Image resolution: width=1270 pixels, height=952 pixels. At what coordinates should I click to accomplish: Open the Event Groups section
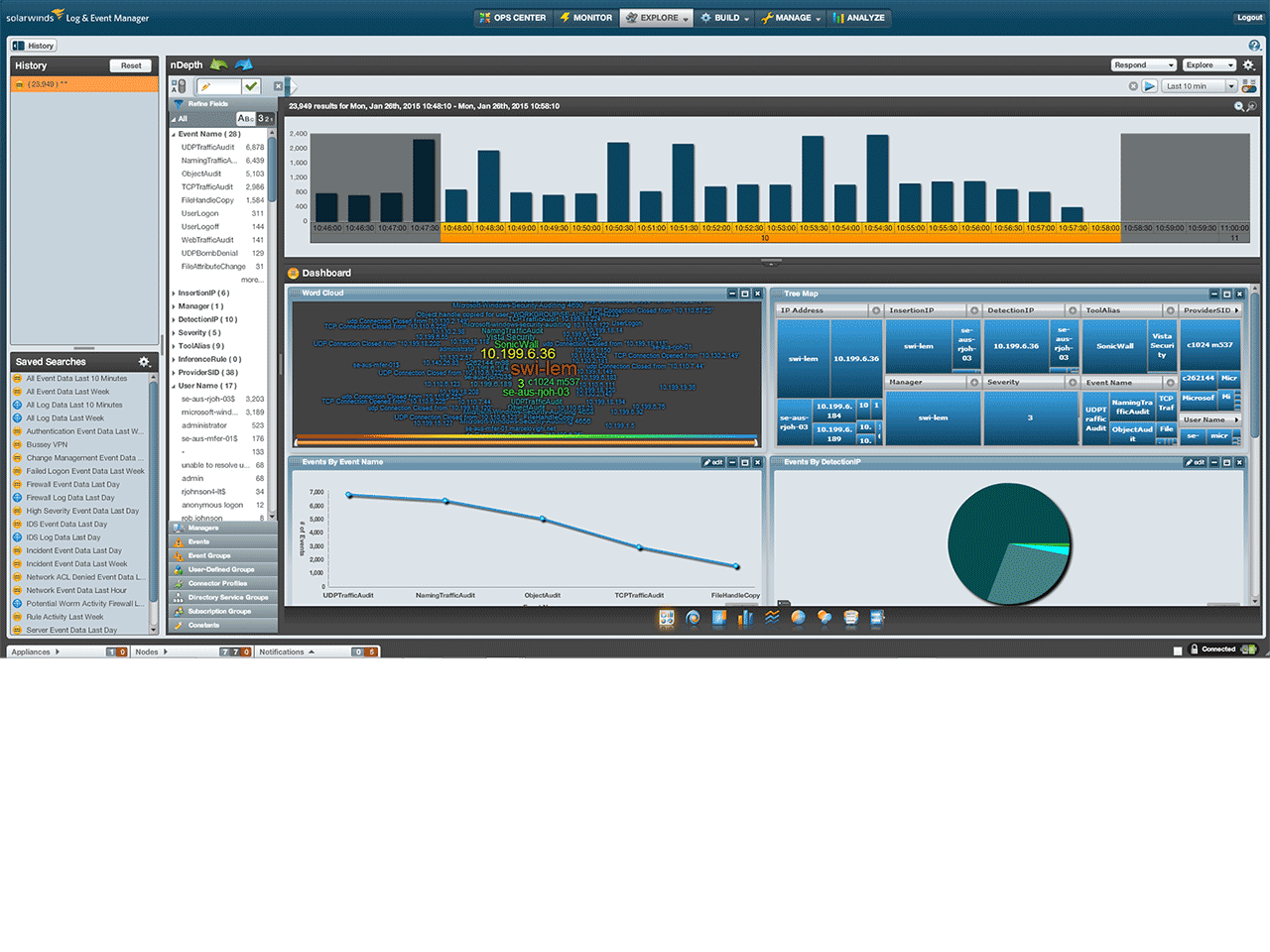tap(223, 555)
